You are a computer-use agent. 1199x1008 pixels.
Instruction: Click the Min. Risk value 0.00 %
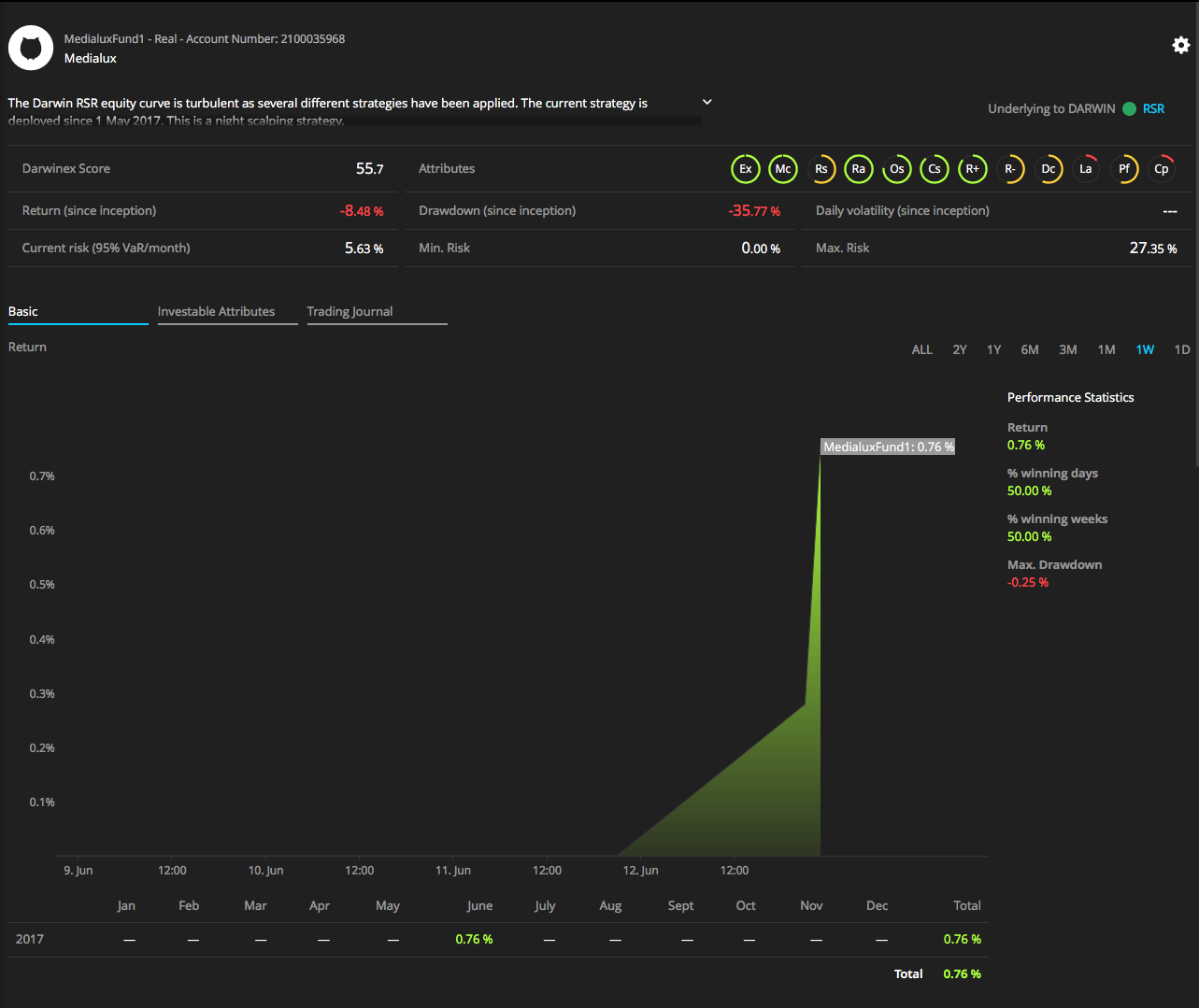[x=761, y=248]
